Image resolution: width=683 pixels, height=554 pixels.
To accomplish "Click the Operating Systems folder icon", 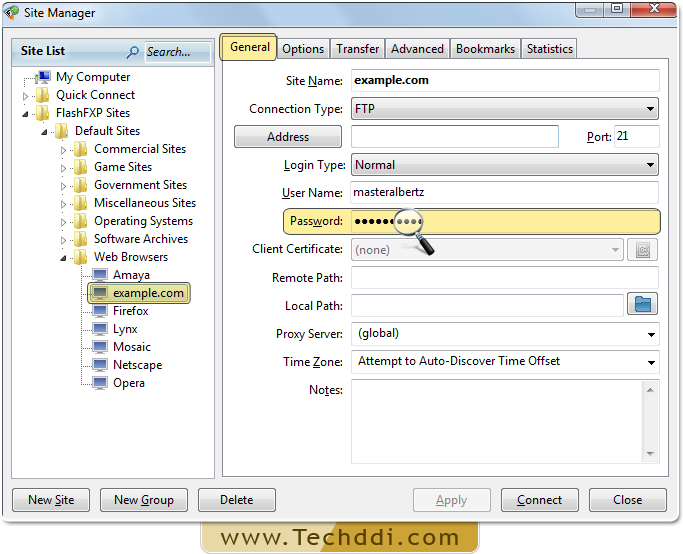I will 81,221.
